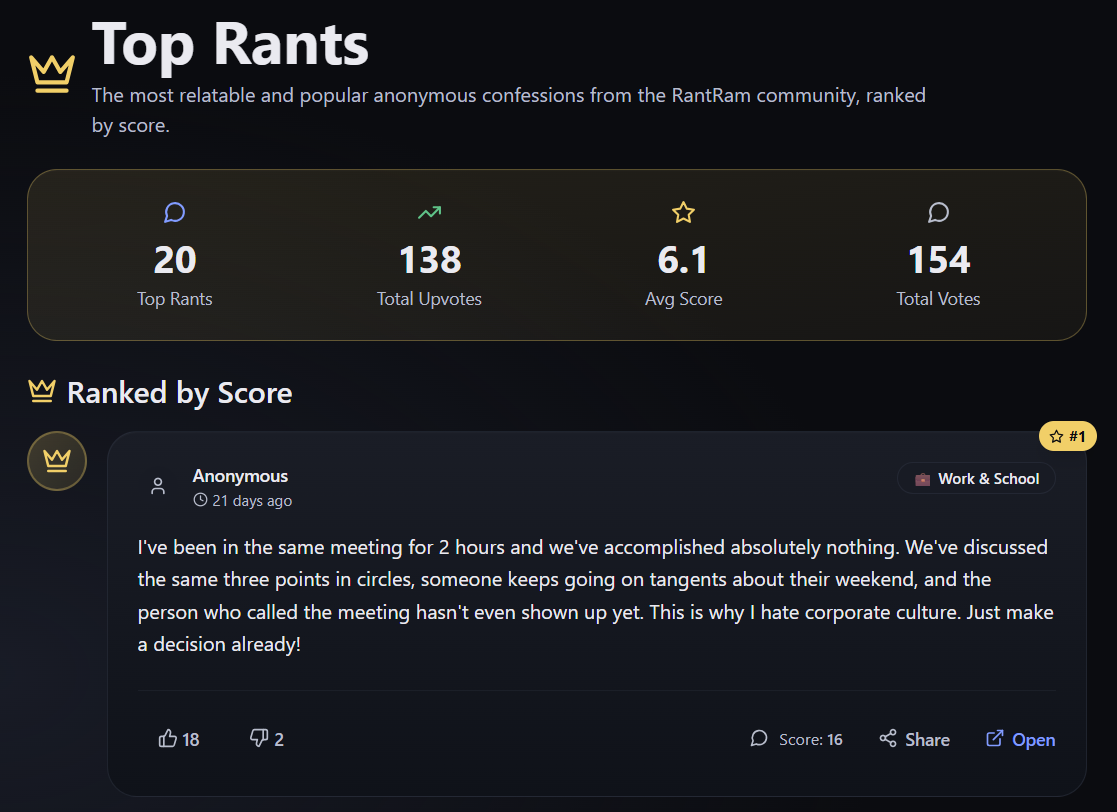Click the briefcase icon in the Work & School tag
1117x812 pixels.
pos(922,479)
